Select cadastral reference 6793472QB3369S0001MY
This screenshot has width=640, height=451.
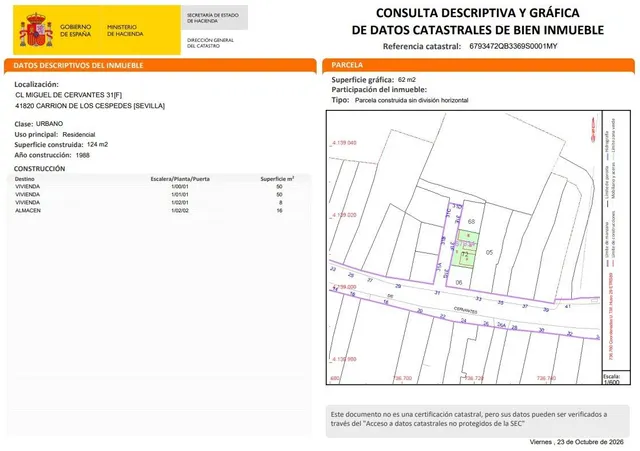pos(513,46)
